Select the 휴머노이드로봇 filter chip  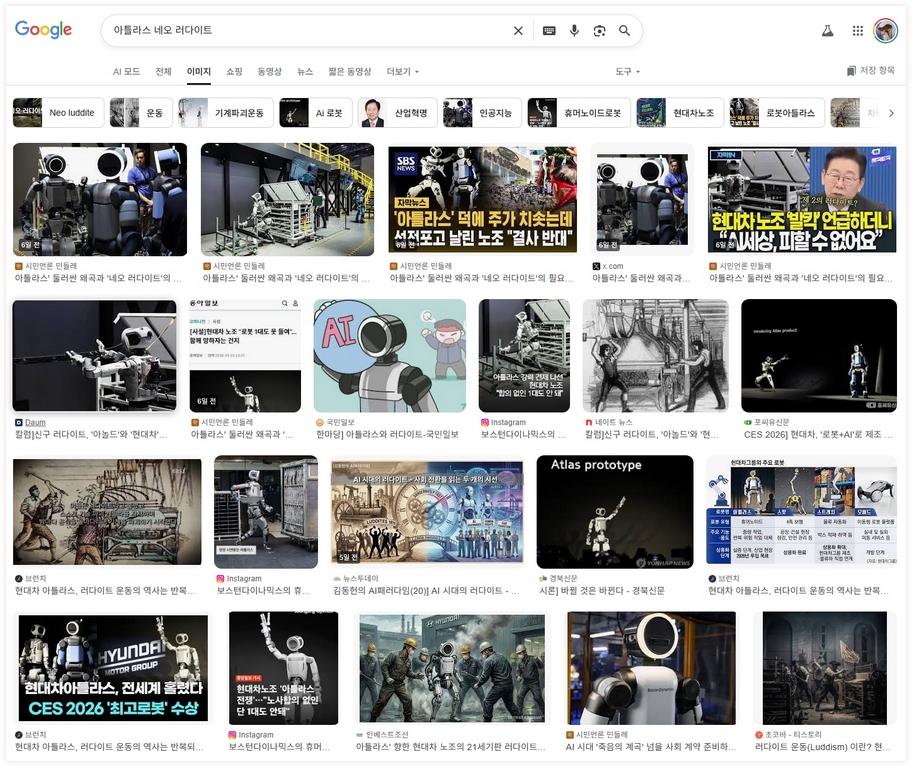[579, 113]
